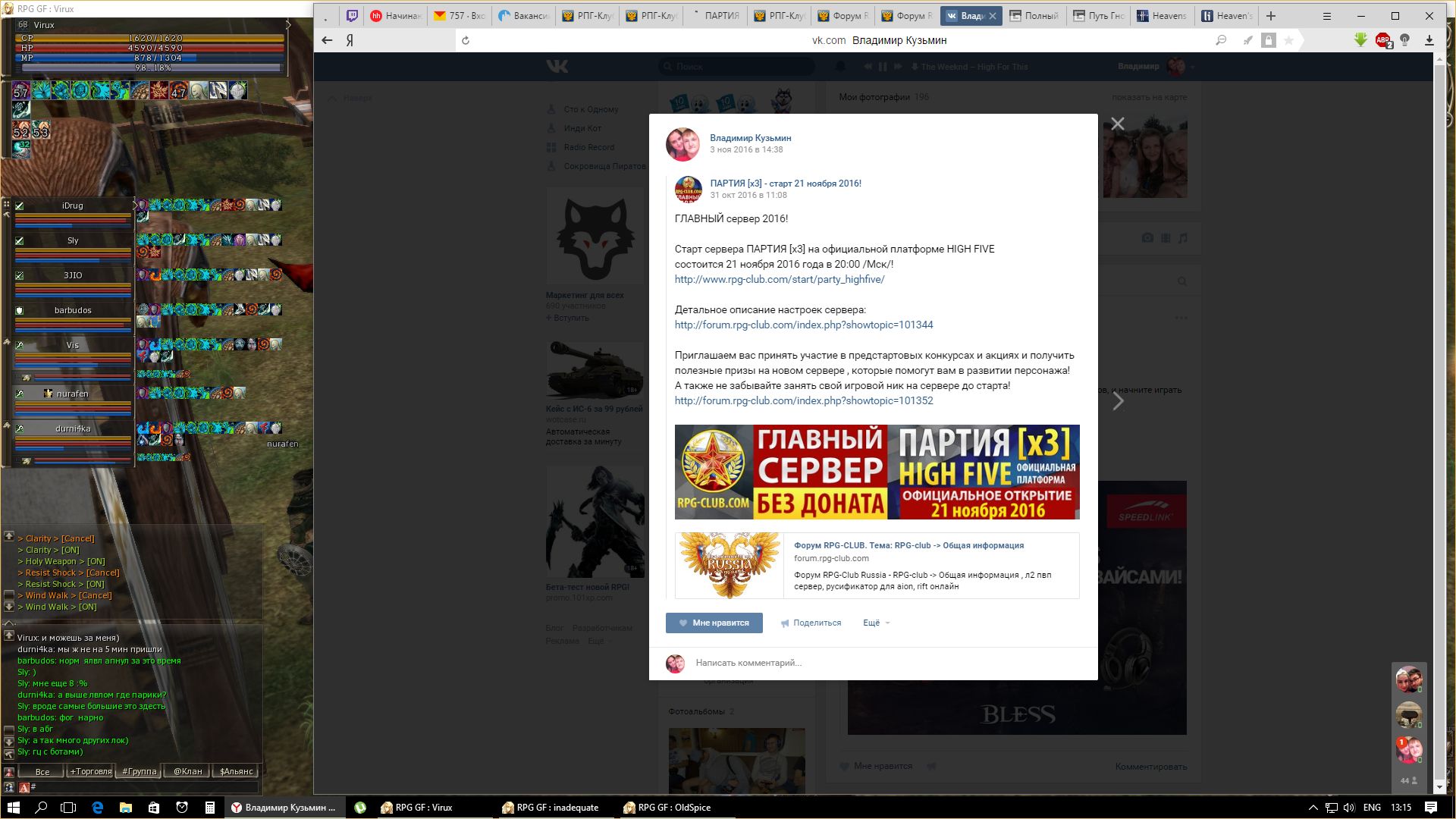Switch to the Вакансии browser tab

[523, 16]
